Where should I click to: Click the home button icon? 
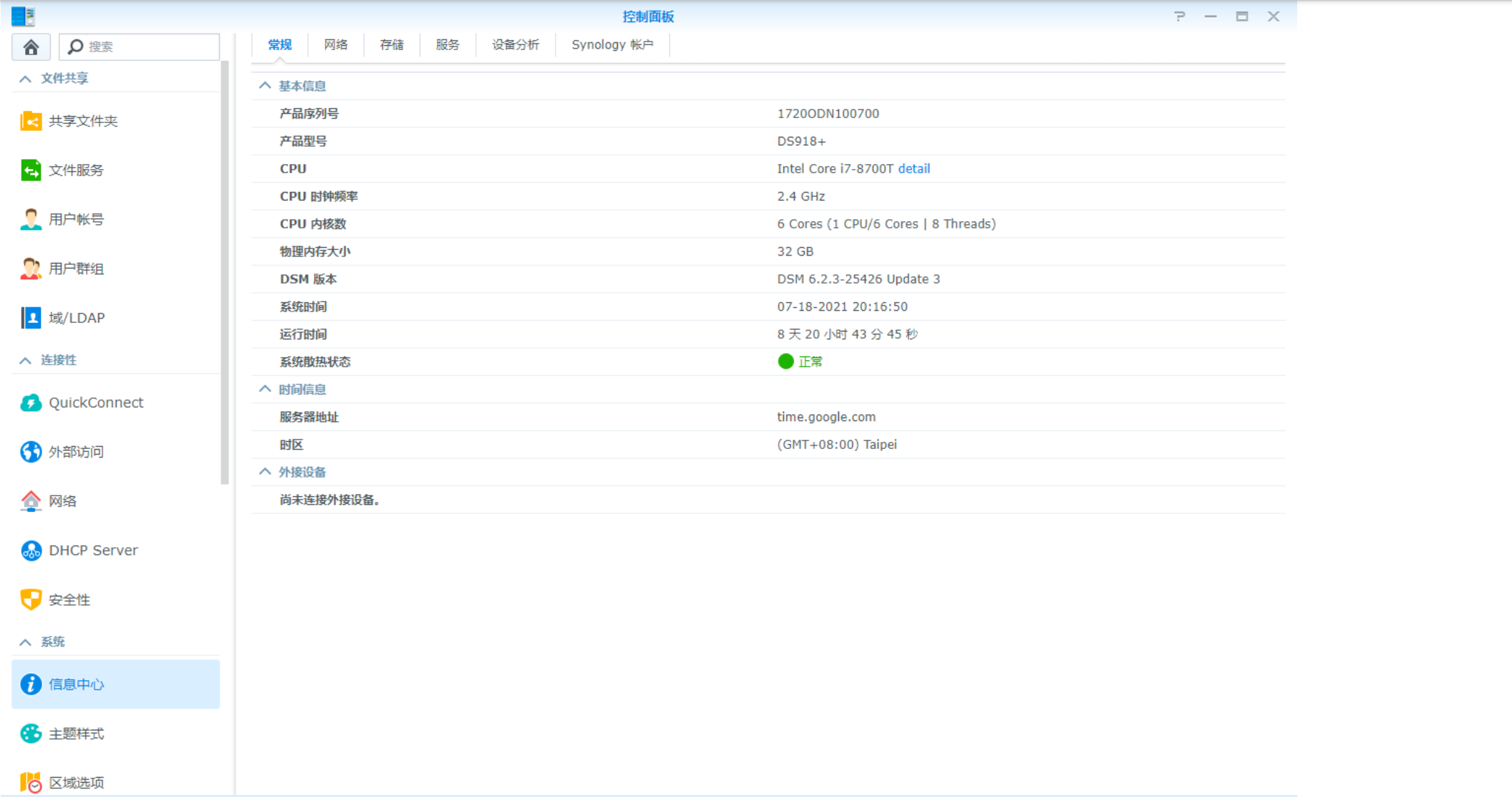[x=31, y=47]
